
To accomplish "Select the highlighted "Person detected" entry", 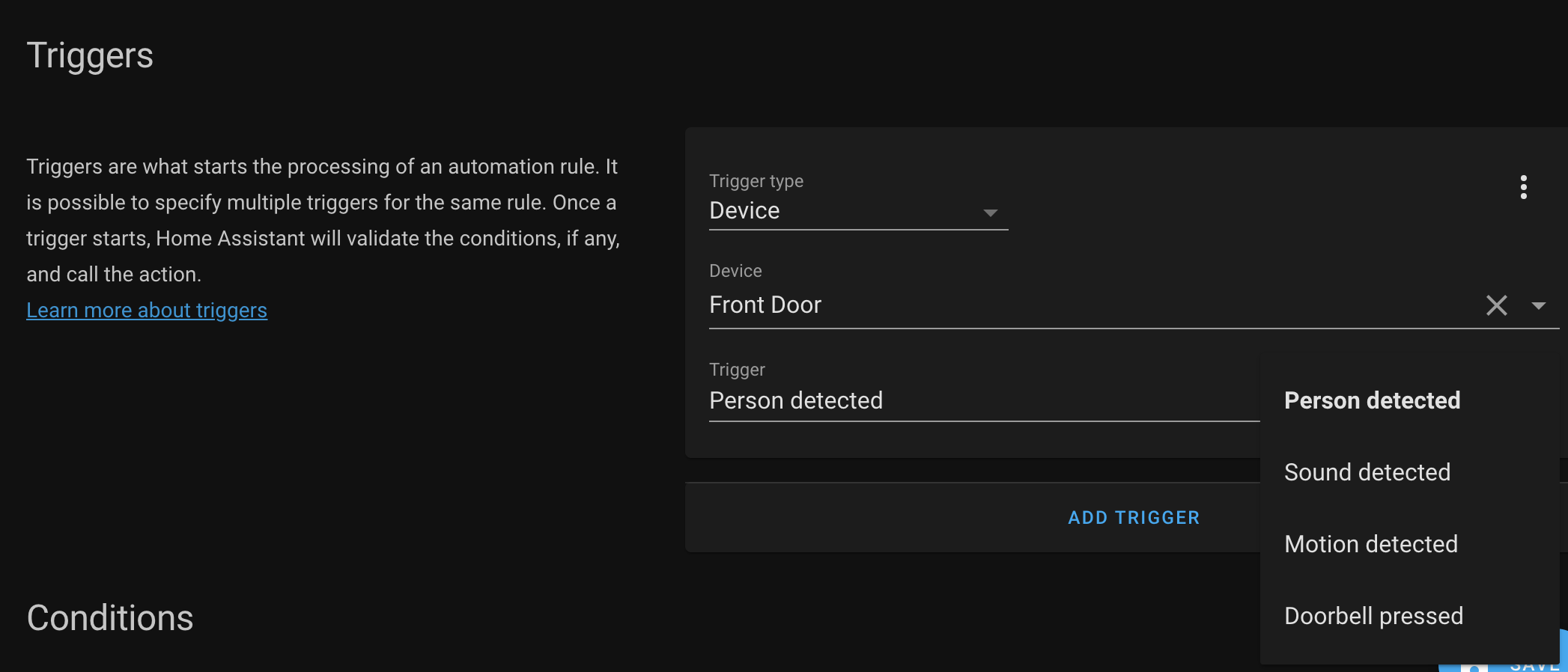I will click(x=1372, y=401).
